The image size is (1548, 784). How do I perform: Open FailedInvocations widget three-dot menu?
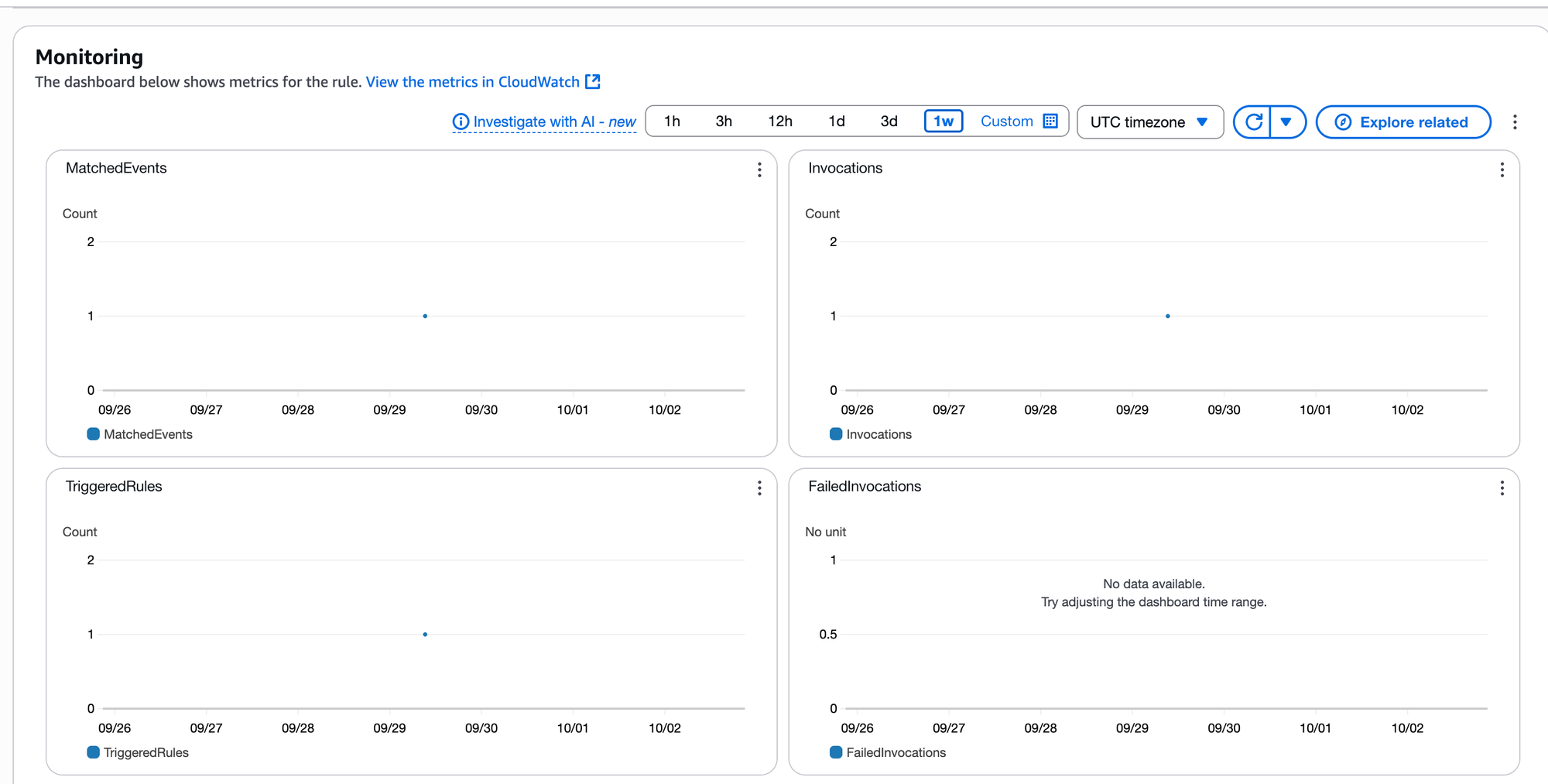pyautogui.click(x=1502, y=488)
